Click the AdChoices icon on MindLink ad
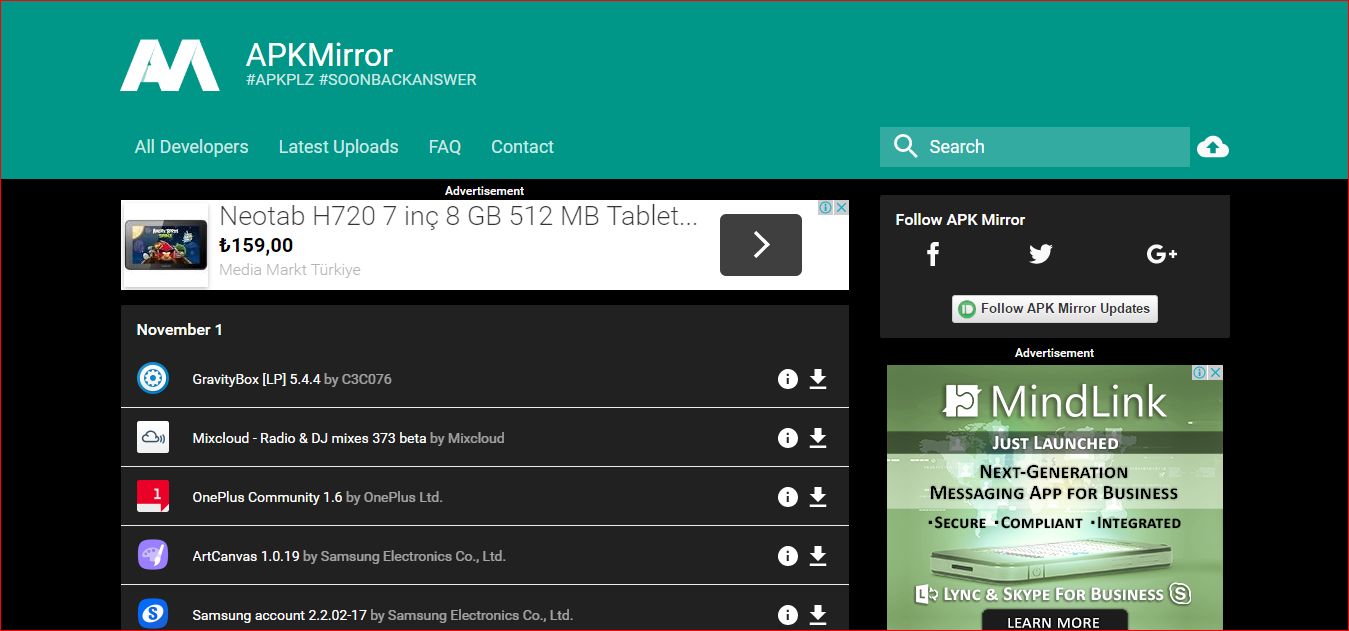The width and height of the screenshot is (1349, 631). pyautogui.click(x=1200, y=373)
